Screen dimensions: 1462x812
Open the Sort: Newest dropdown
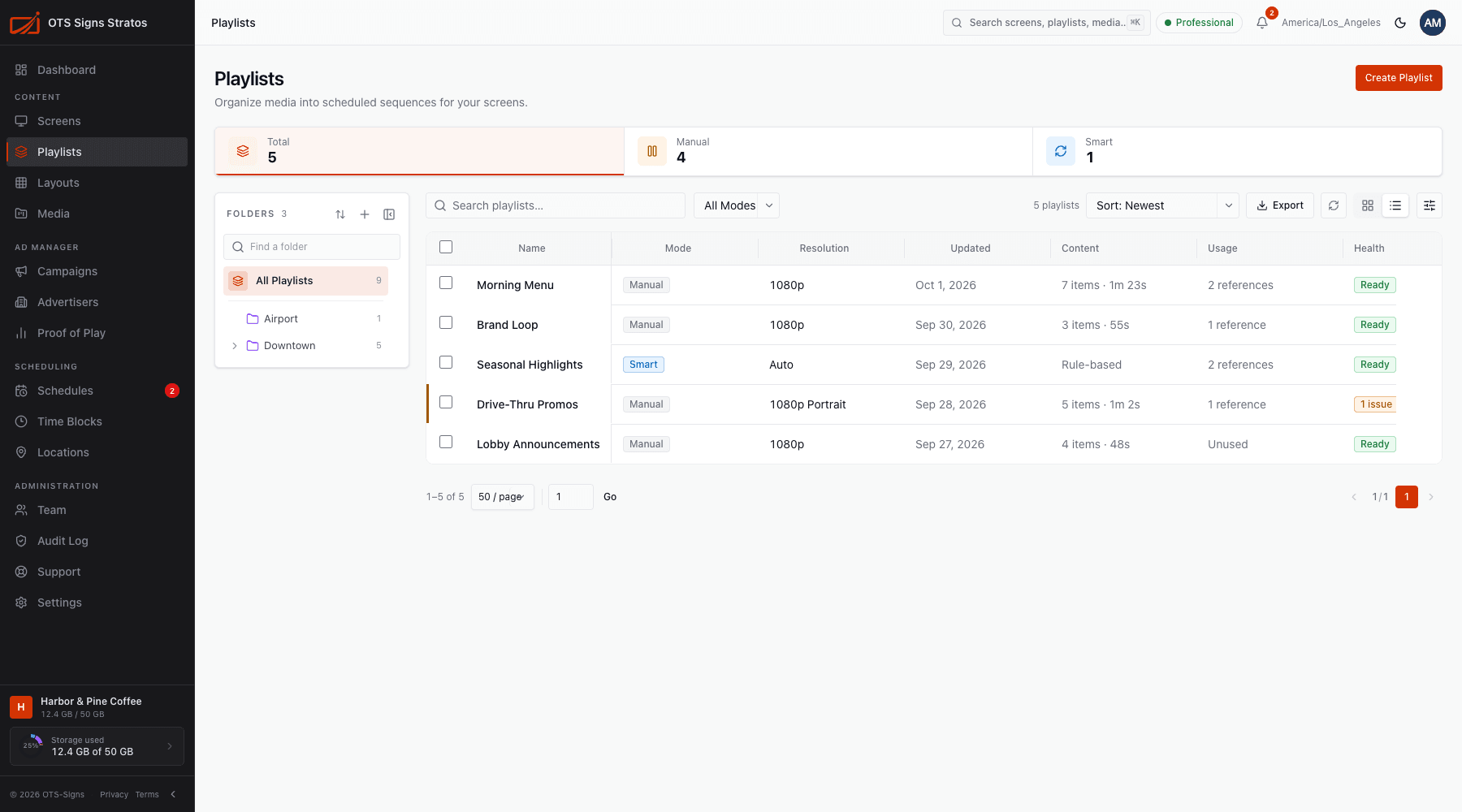pyautogui.click(x=1162, y=205)
